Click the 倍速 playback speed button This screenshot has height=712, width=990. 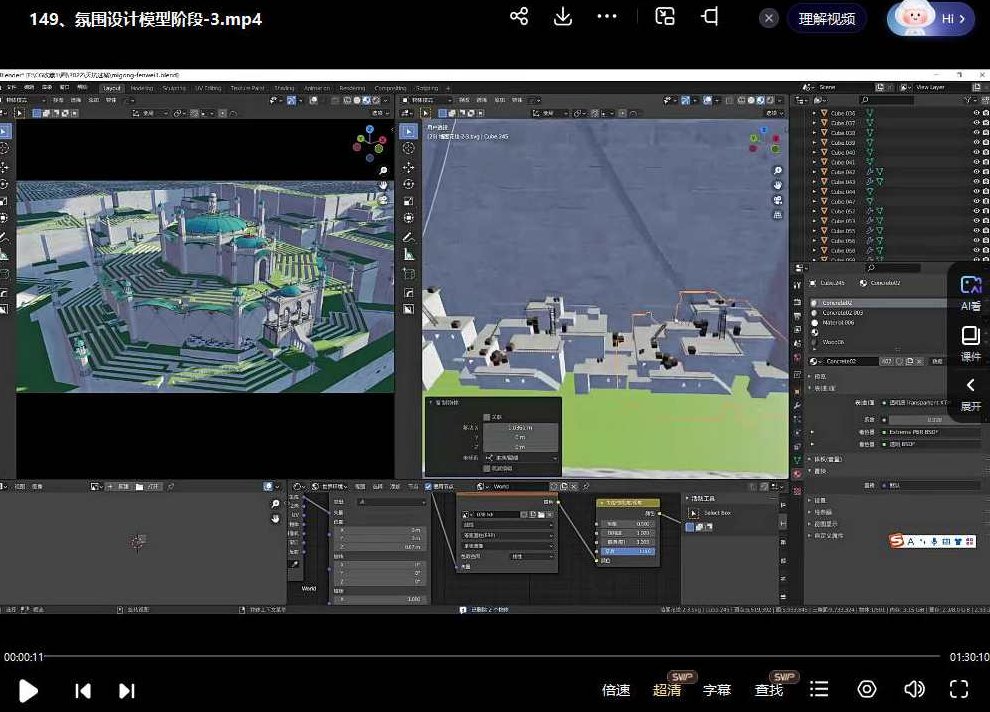click(615, 690)
